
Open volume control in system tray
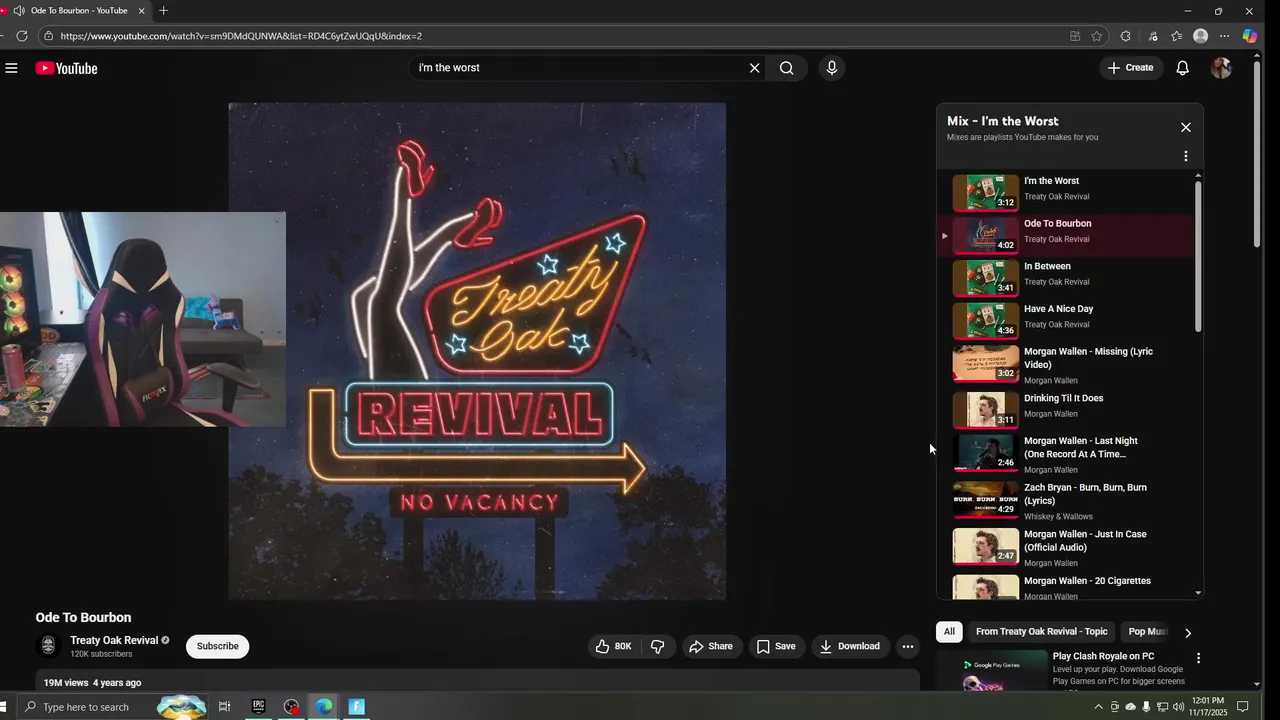tap(1177, 707)
